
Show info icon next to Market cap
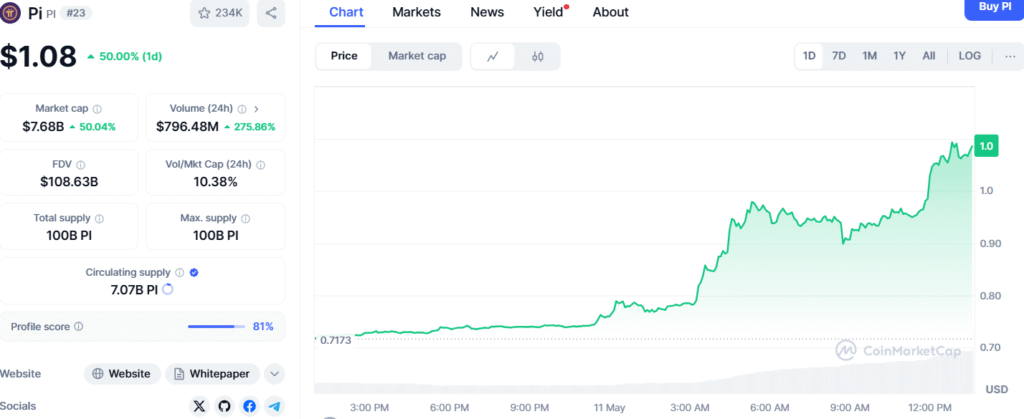(x=97, y=109)
